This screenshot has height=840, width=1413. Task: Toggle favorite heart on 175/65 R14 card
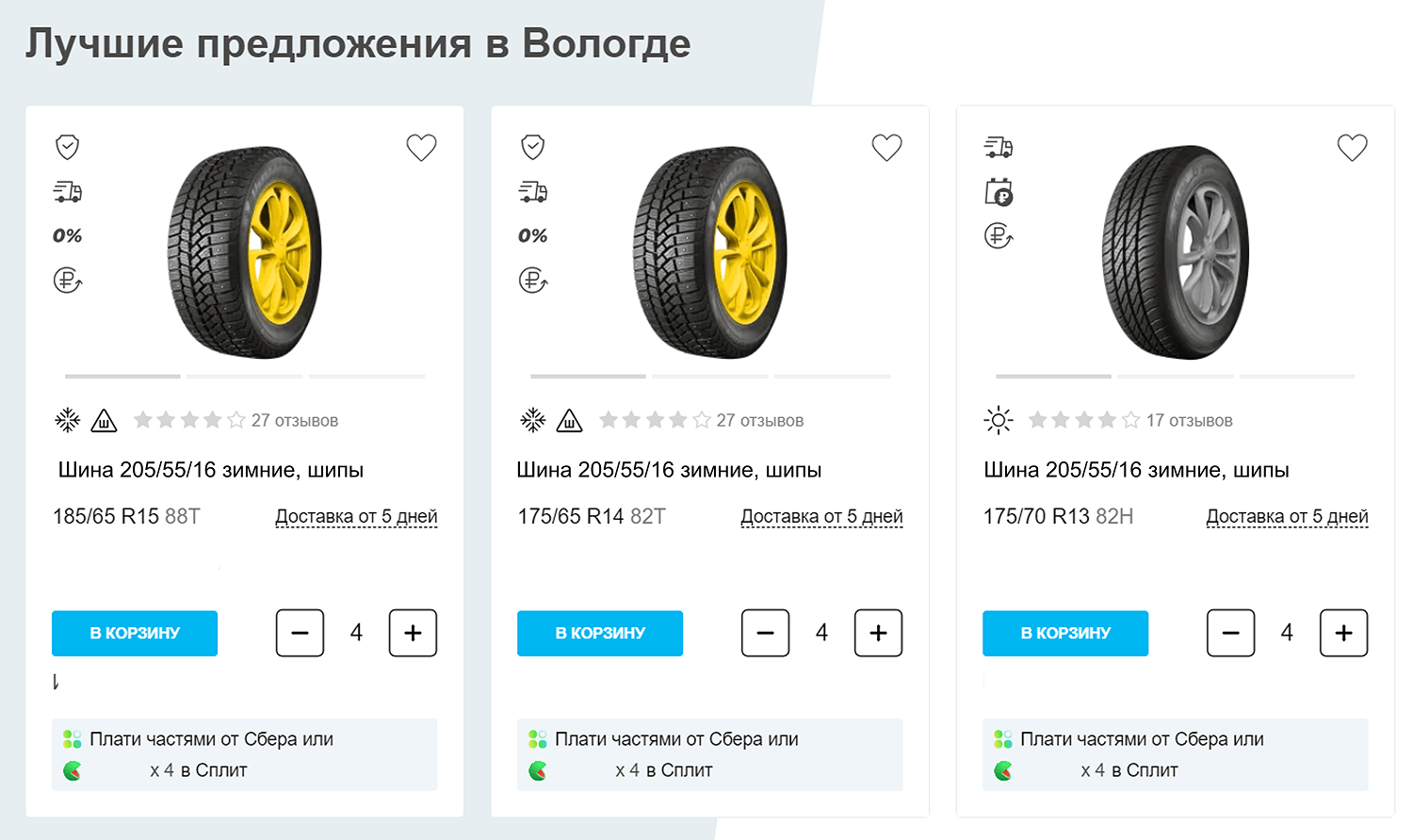[886, 148]
